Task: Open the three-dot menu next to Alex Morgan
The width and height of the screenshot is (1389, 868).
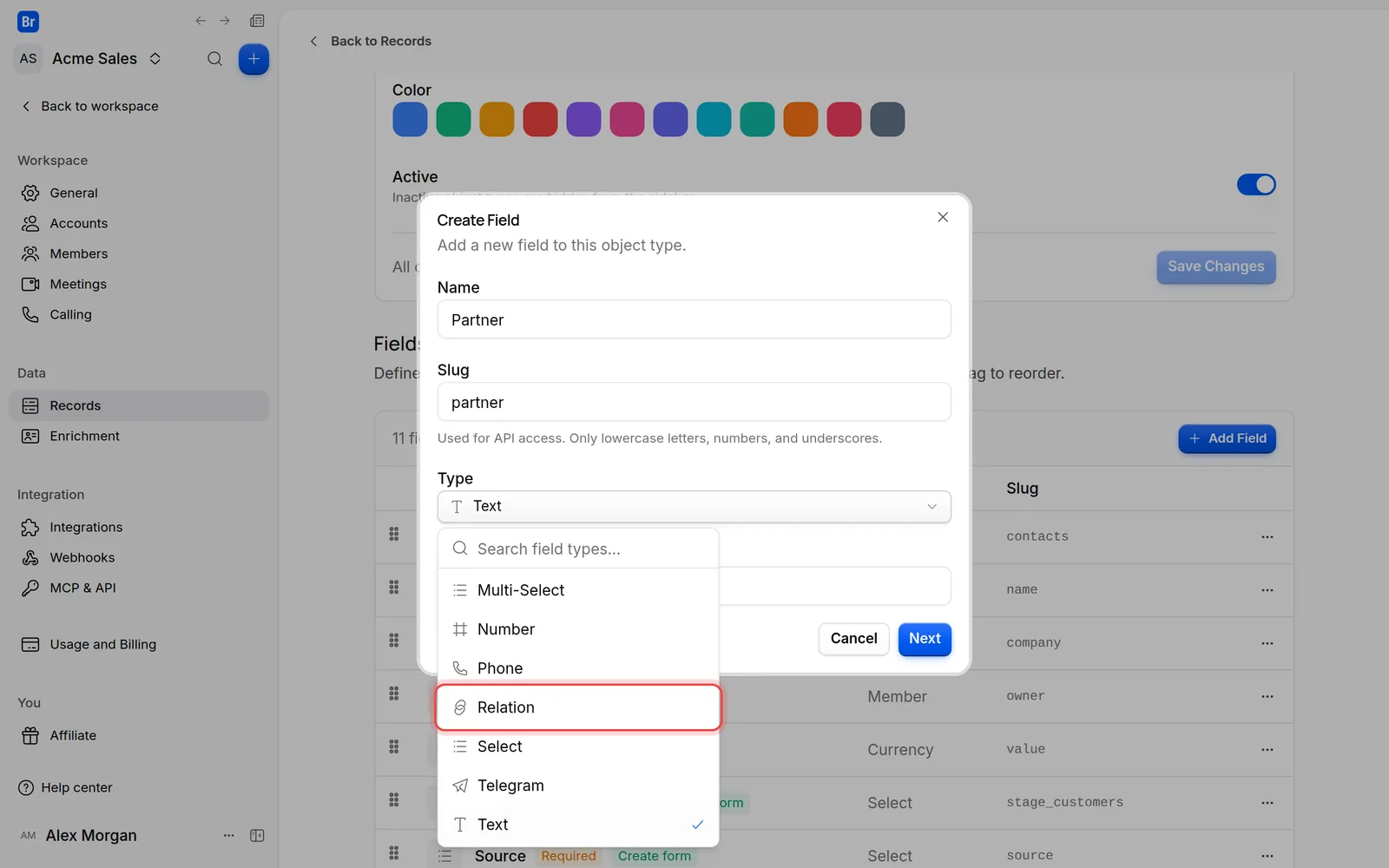Action: pyautogui.click(x=229, y=835)
